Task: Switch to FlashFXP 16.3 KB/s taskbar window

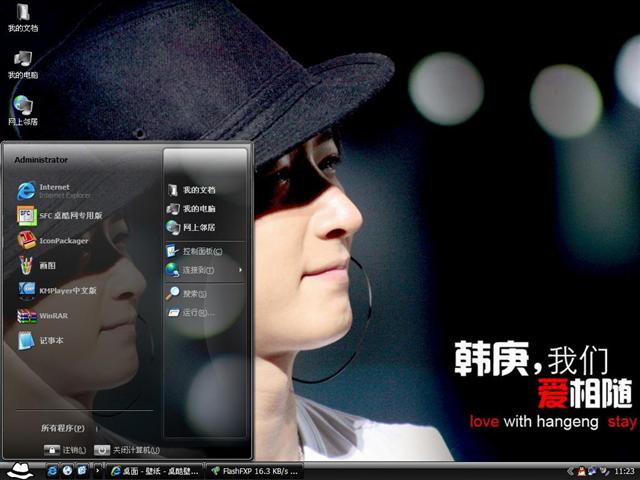Action: pyautogui.click(x=255, y=471)
